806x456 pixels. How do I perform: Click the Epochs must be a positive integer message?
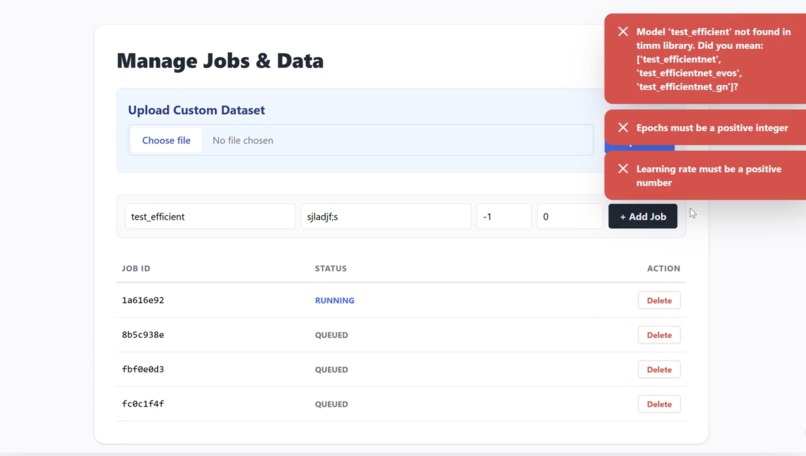(712, 127)
